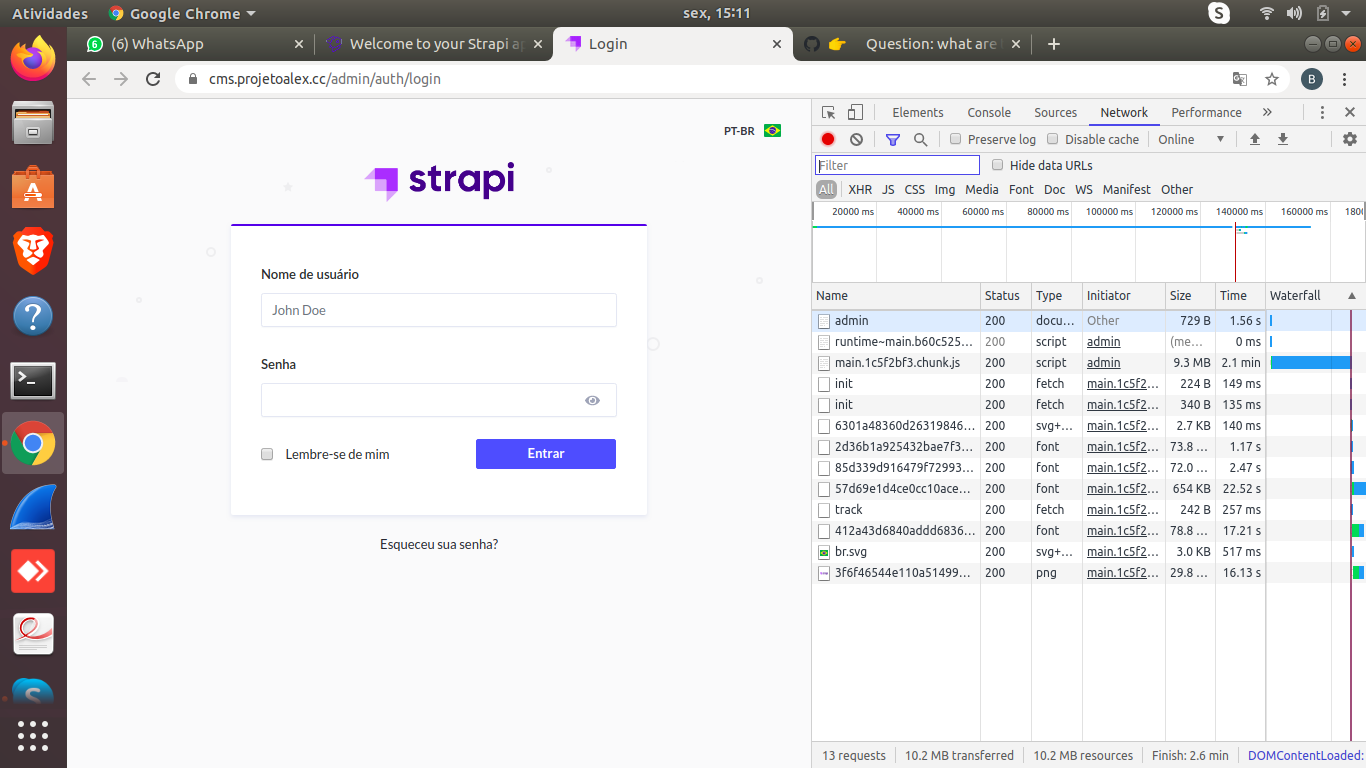Open the Online throttling dropdown

(x=1192, y=139)
